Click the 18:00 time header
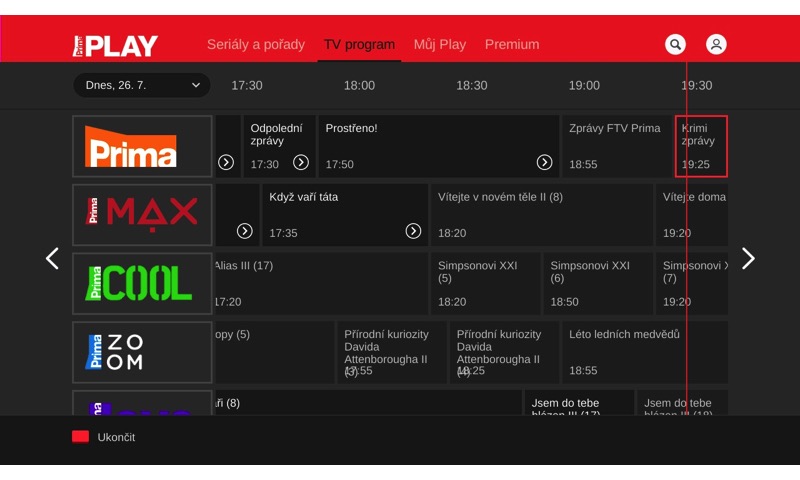 coord(359,85)
